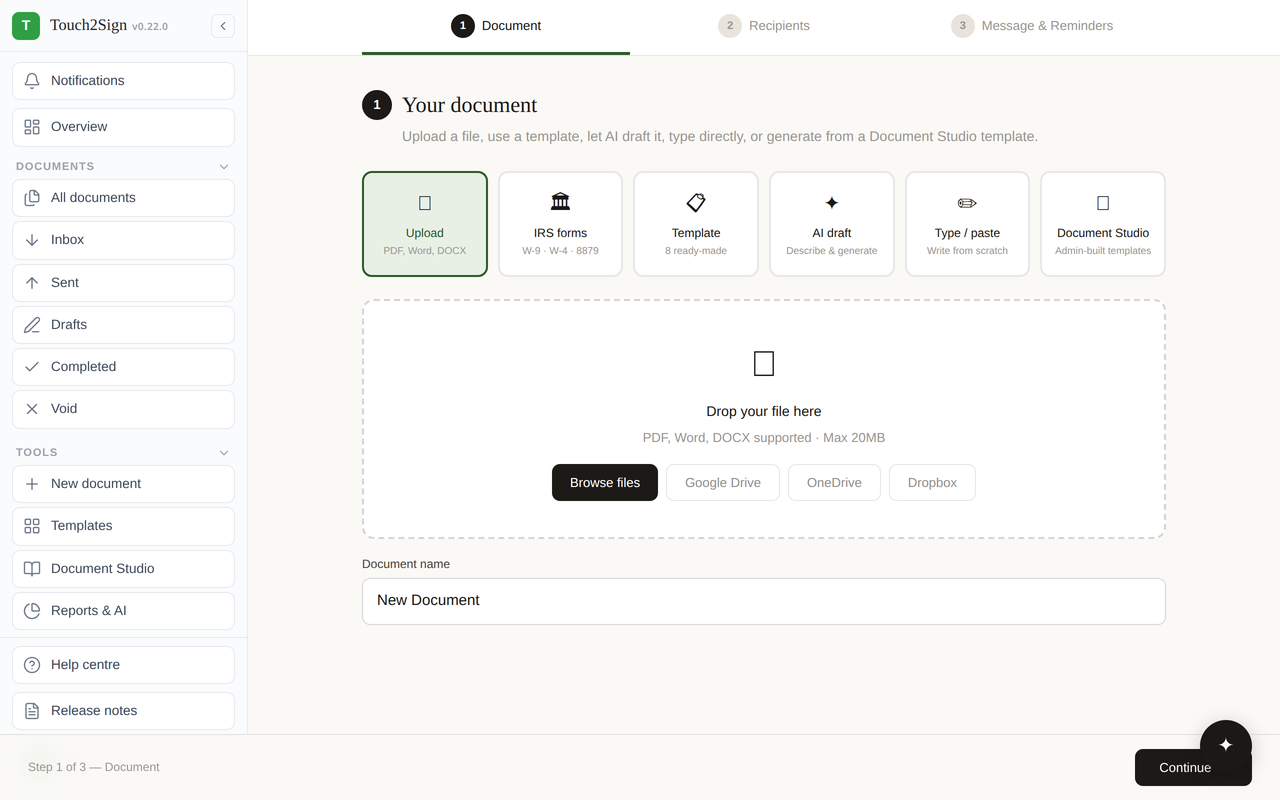Click the Release notes page icon

(x=32, y=711)
